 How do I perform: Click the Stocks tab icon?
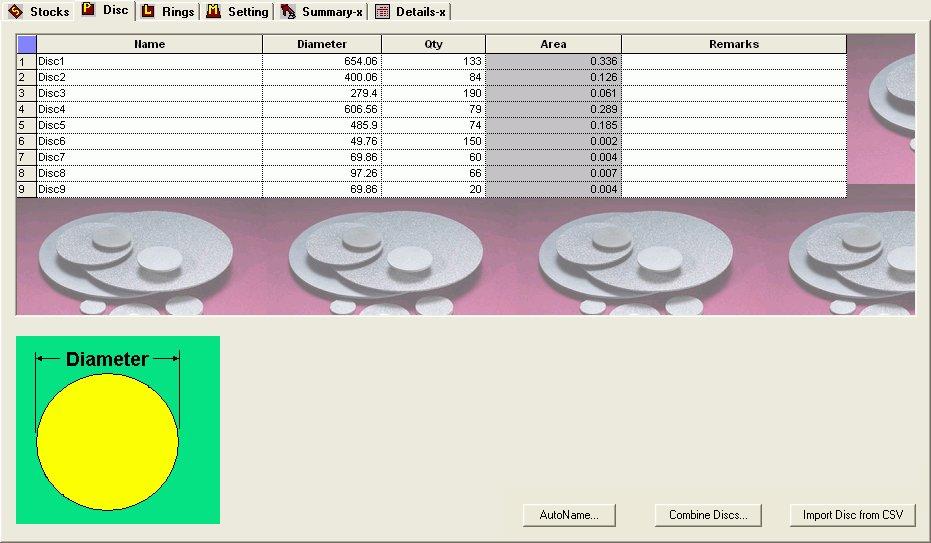[15, 12]
